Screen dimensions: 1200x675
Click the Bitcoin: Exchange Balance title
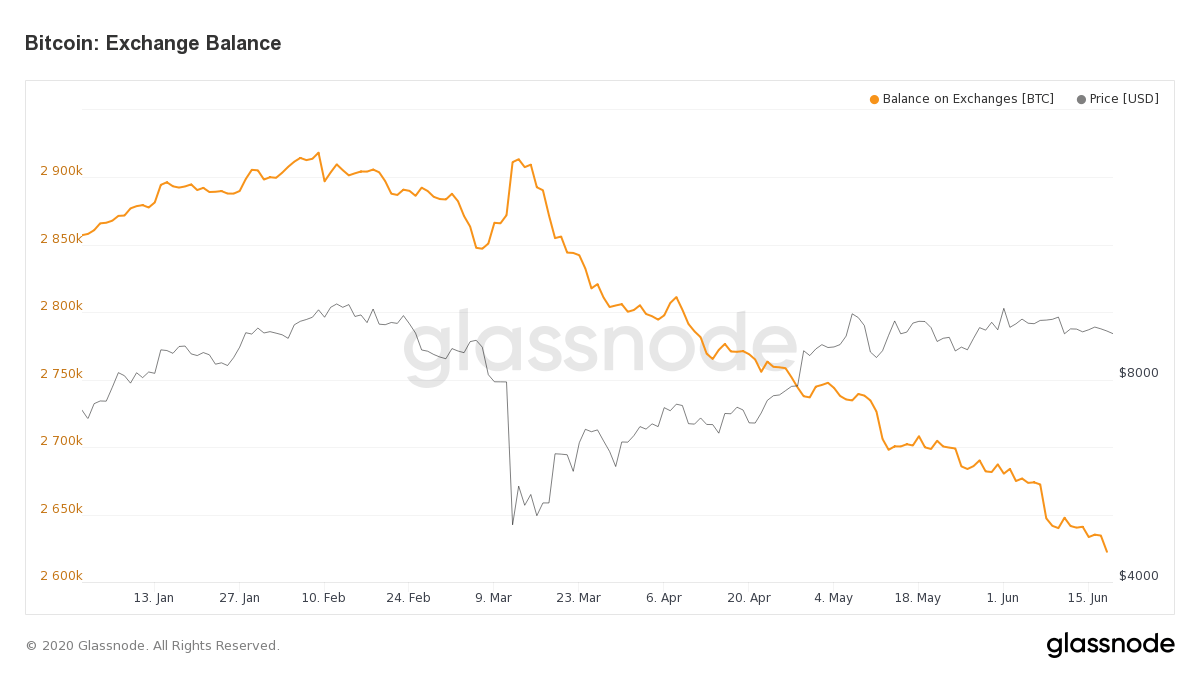(x=153, y=43)
